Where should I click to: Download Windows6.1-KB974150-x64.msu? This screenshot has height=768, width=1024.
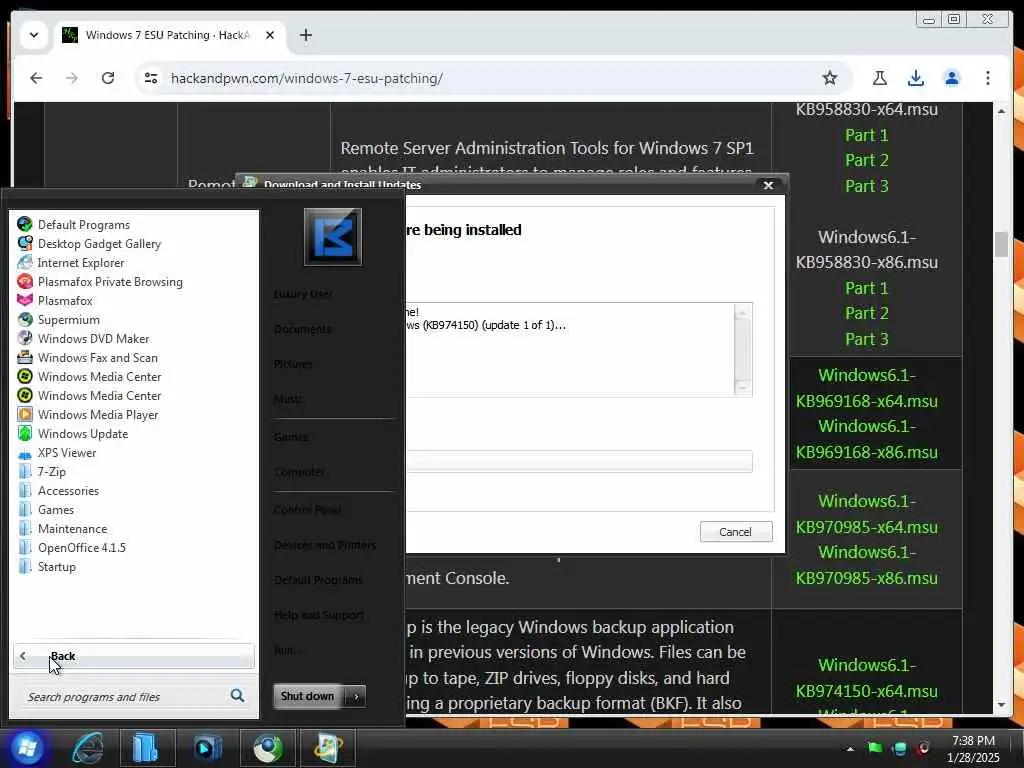tap(867, 678)
